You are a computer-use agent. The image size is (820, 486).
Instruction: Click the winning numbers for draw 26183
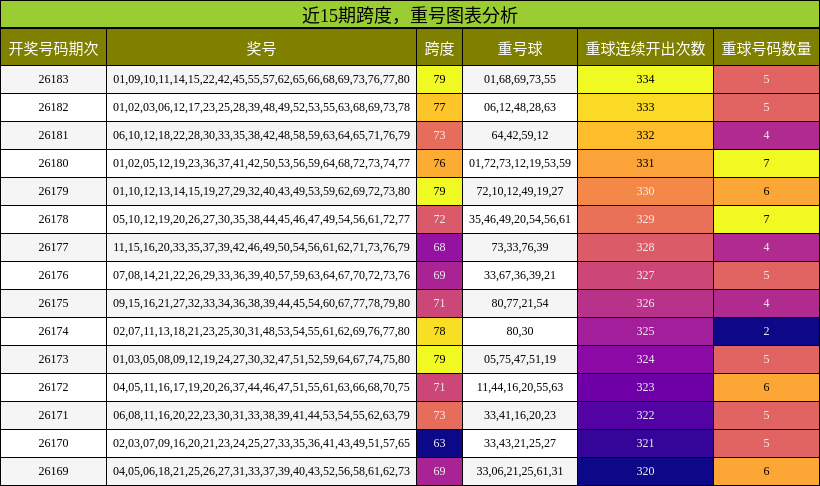pyautogui.click(x=261, y=80)
